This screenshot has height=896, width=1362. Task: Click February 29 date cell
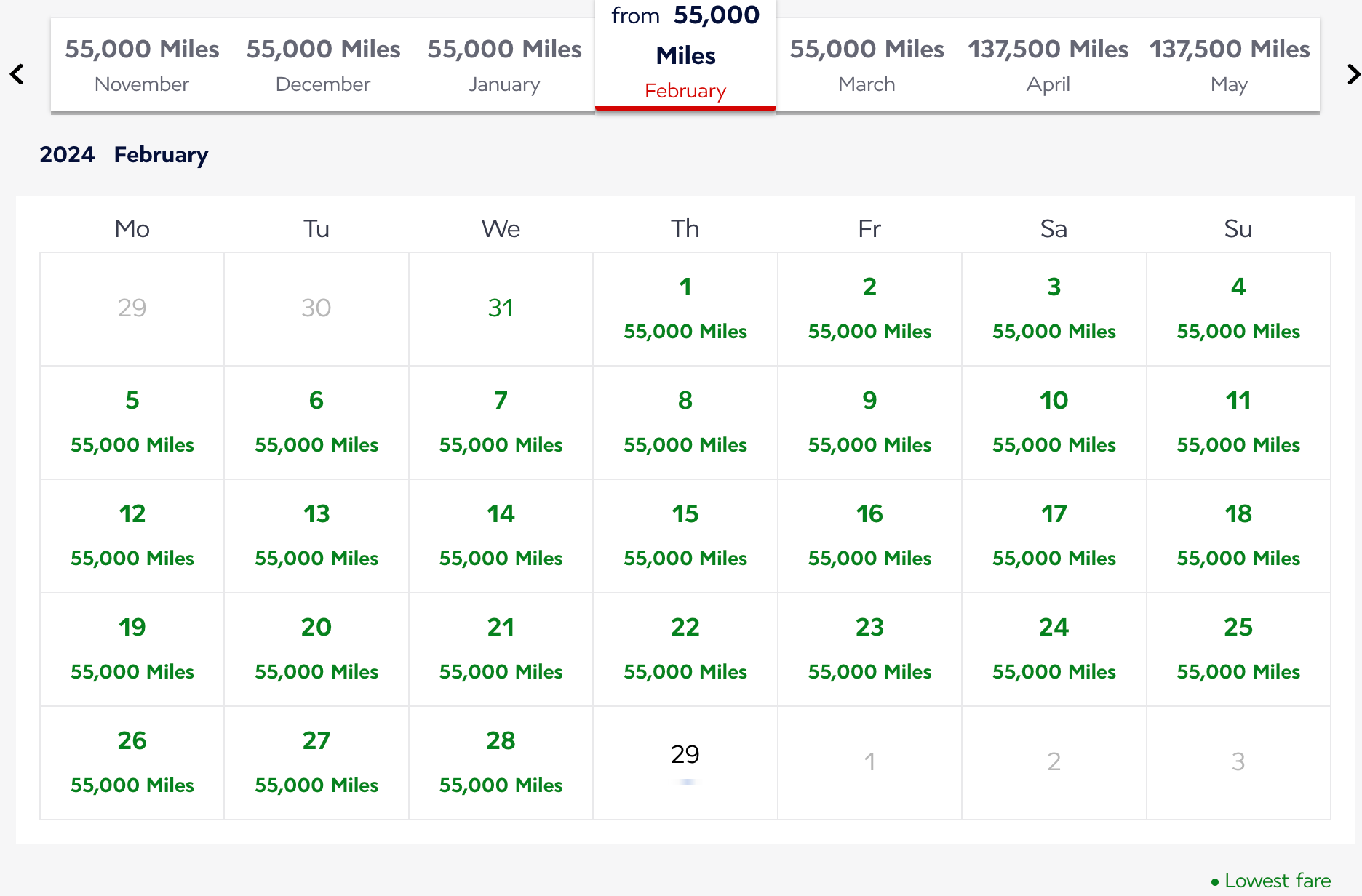coord(685,763)
